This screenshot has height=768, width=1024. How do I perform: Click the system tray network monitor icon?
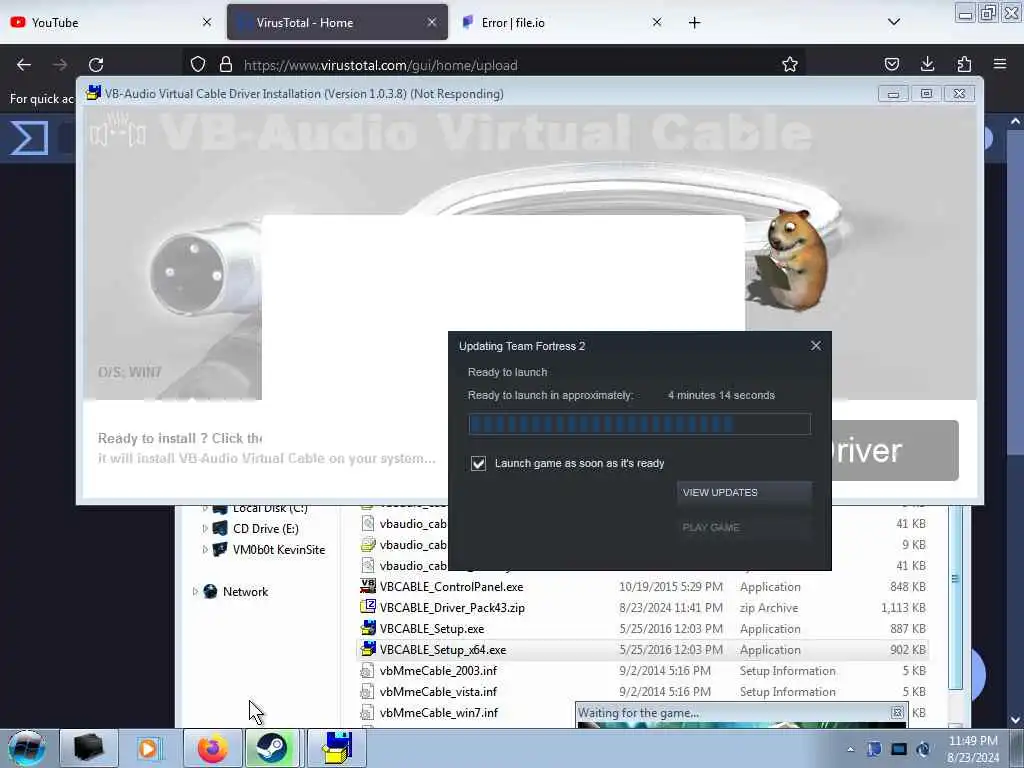899,749
